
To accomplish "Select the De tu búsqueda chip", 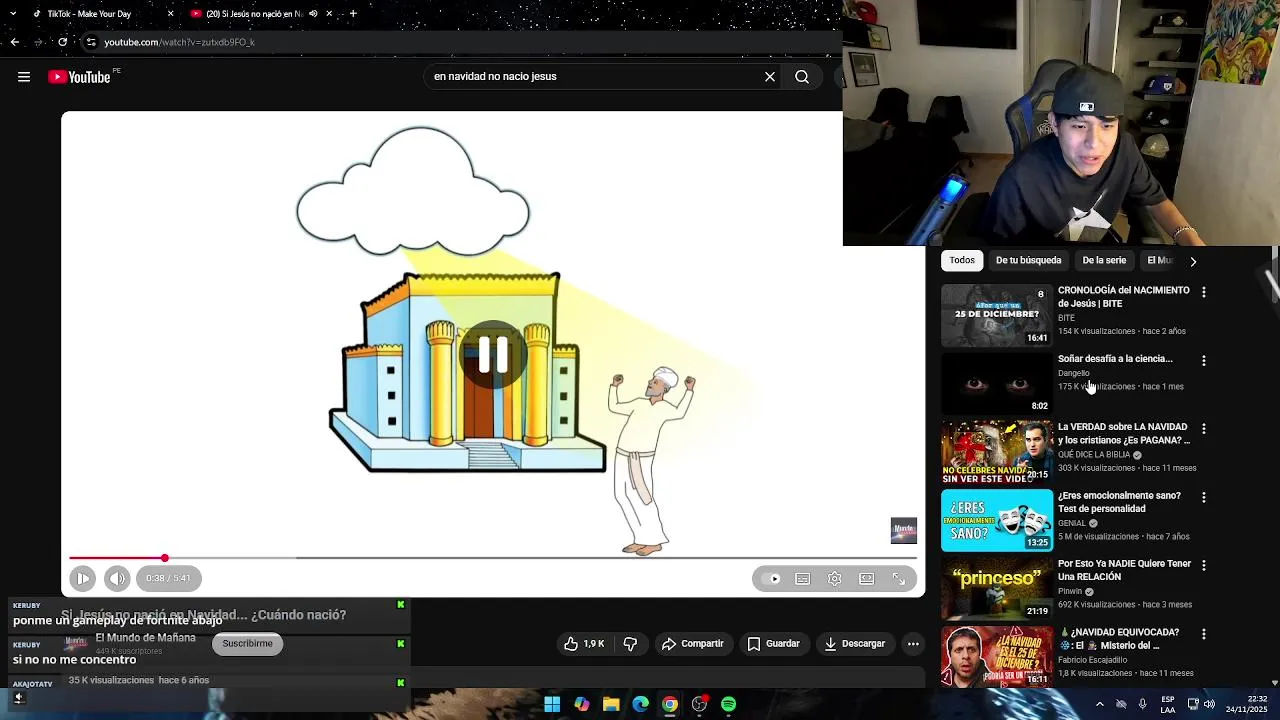I will (1028, 260).
